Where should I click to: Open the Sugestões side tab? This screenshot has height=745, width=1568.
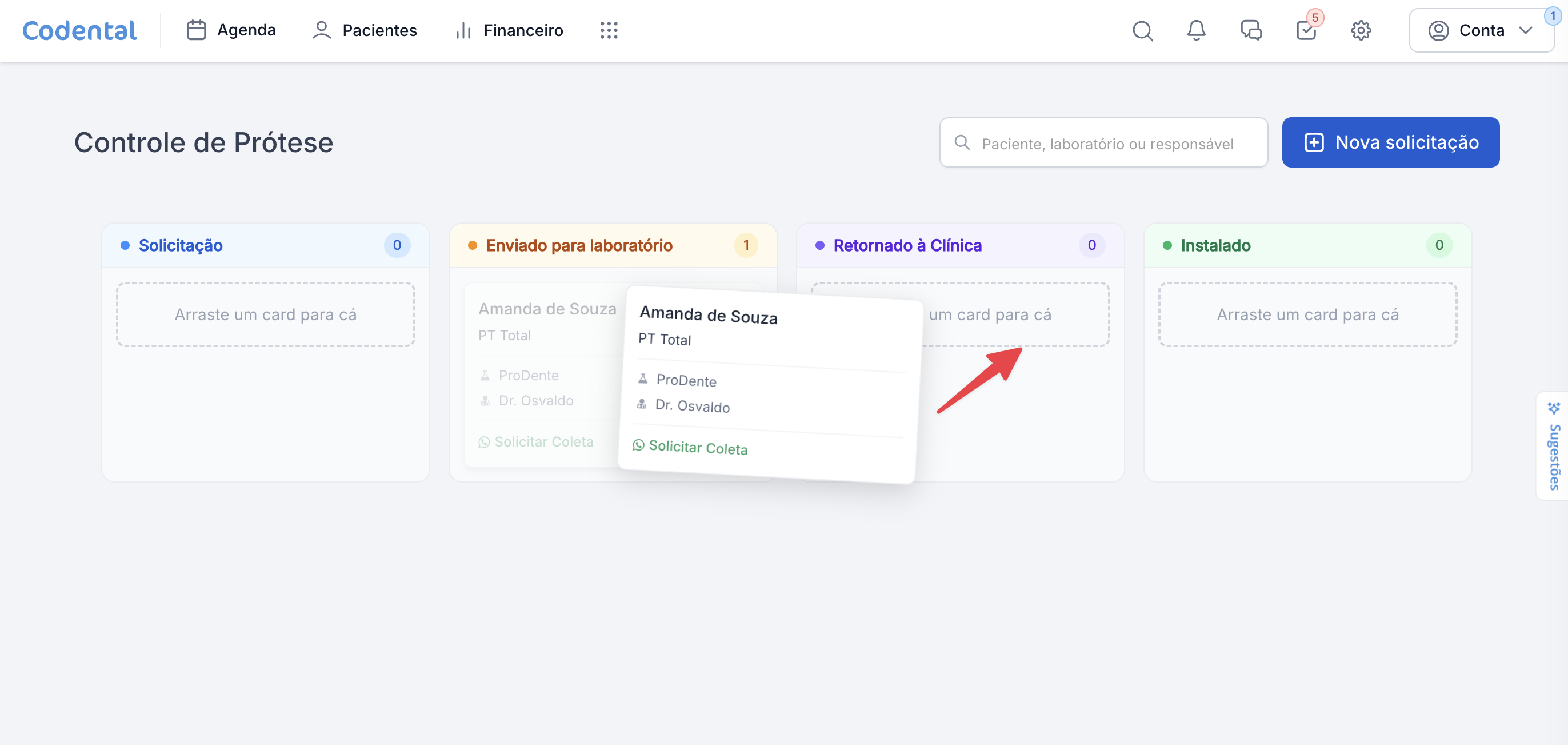1553,447
